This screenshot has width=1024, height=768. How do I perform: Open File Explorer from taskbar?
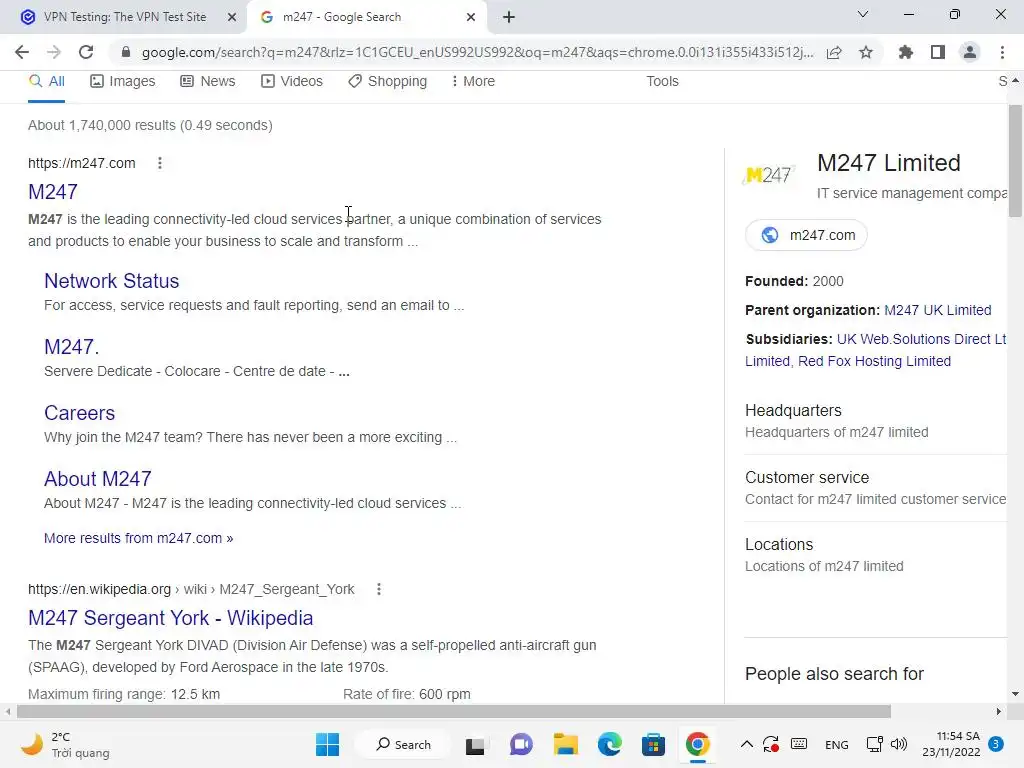point(566,744)
